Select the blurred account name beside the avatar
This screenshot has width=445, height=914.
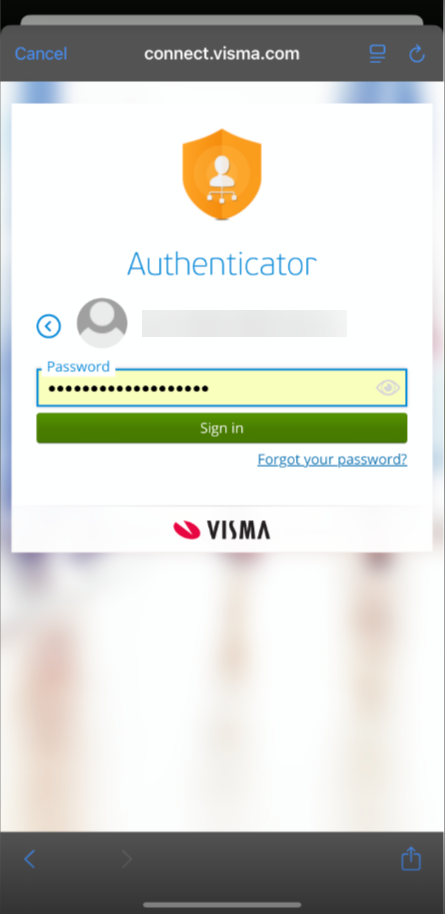tap(244, 324)
